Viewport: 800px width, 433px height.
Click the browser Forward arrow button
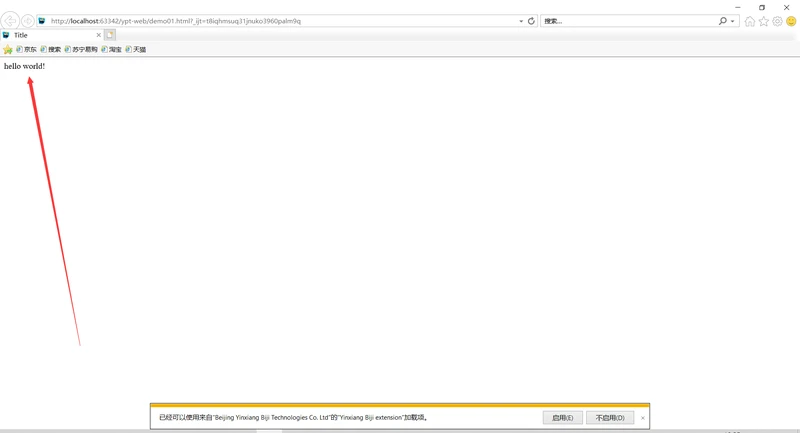[x=28, y=21]
